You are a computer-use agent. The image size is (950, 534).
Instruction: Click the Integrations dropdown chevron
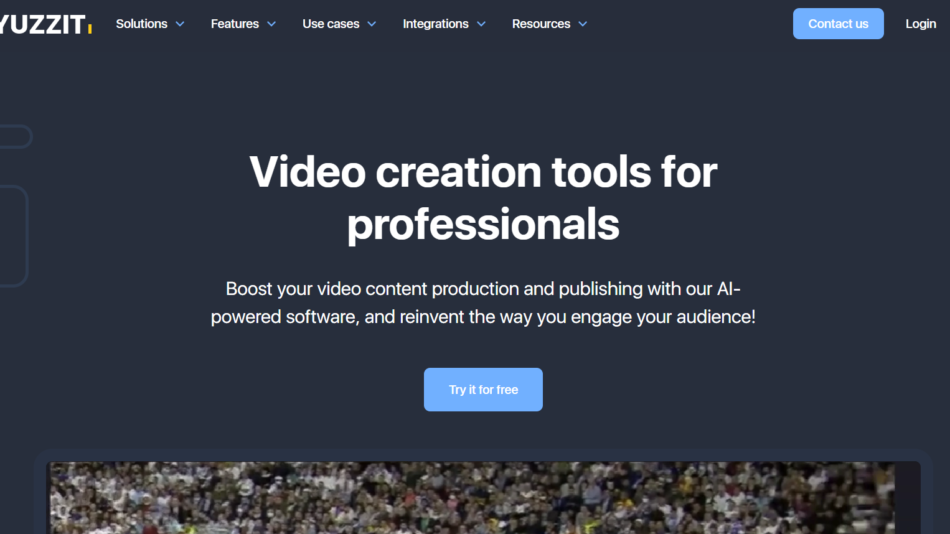(x=481, y=24)
